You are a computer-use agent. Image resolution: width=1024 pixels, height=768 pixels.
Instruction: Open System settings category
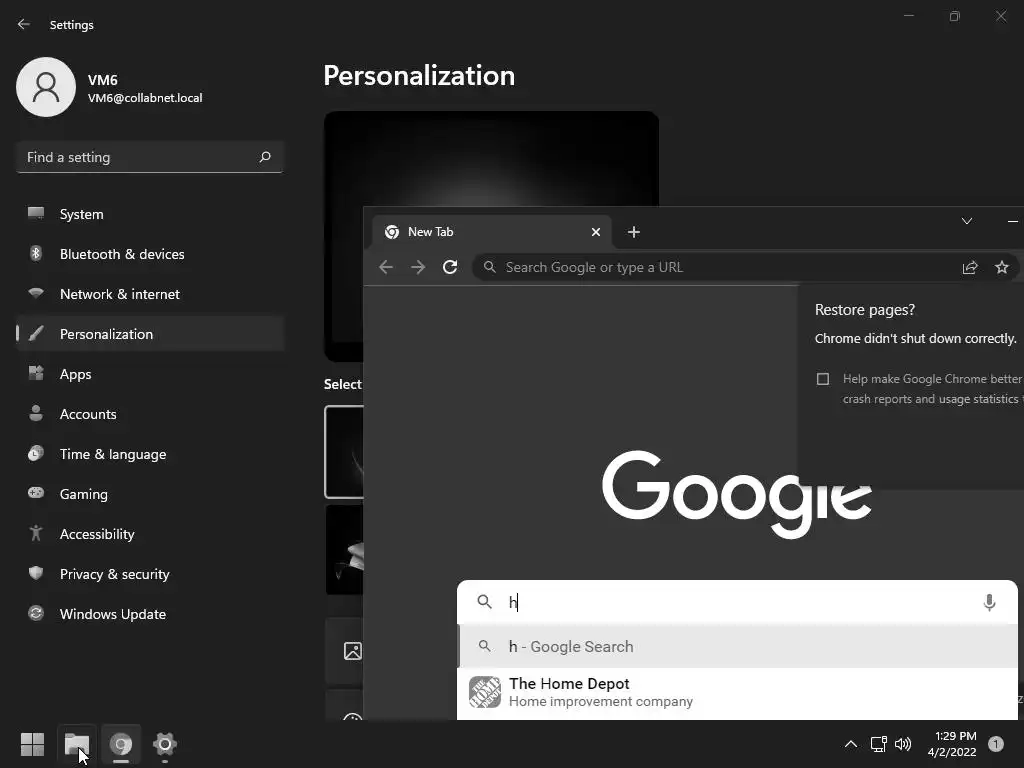click(150, 214)
